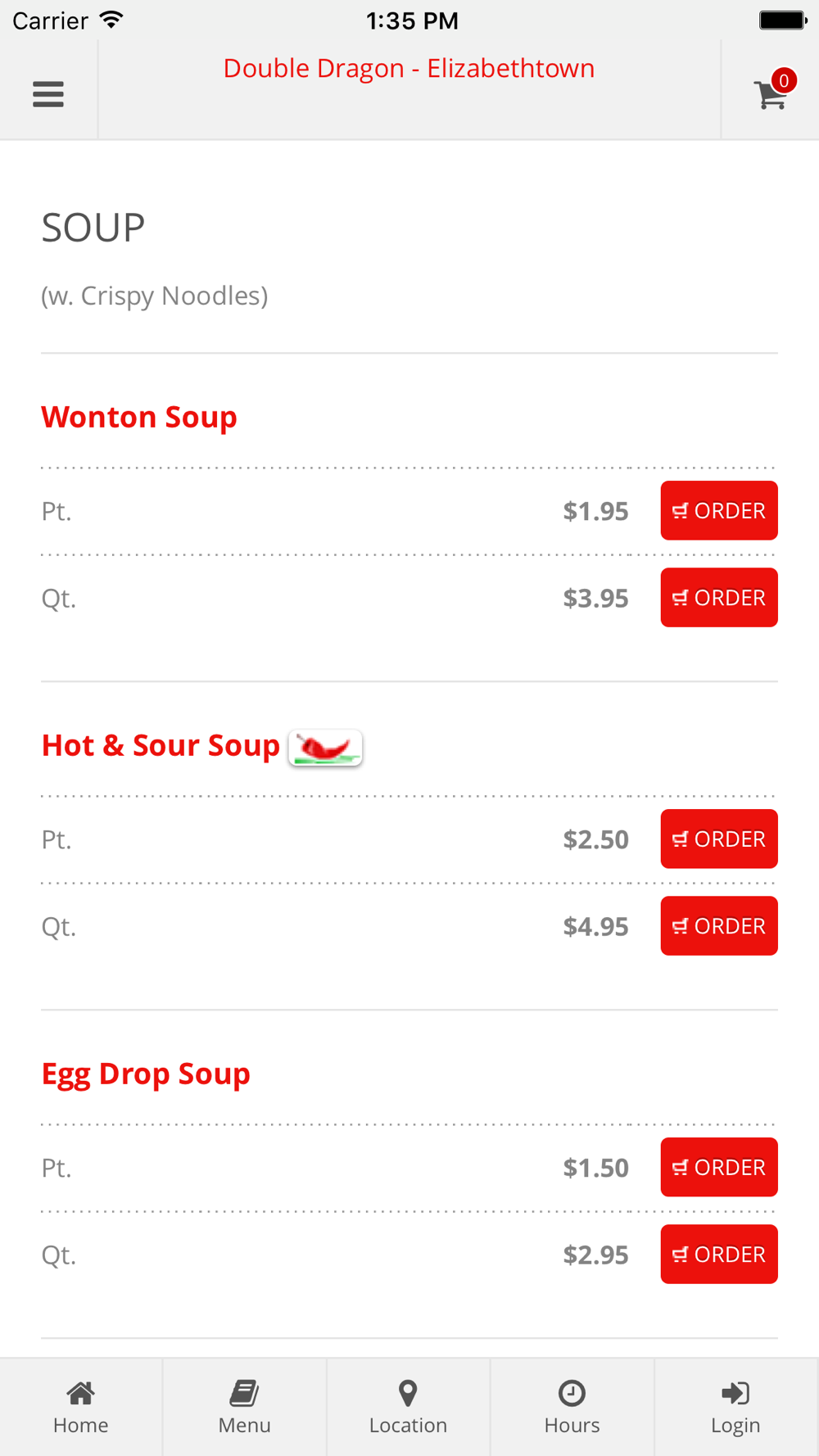Viewport: 819px width, 1456px height.
Task: Open the shopping cart icon
Action: tap(770, 95)
